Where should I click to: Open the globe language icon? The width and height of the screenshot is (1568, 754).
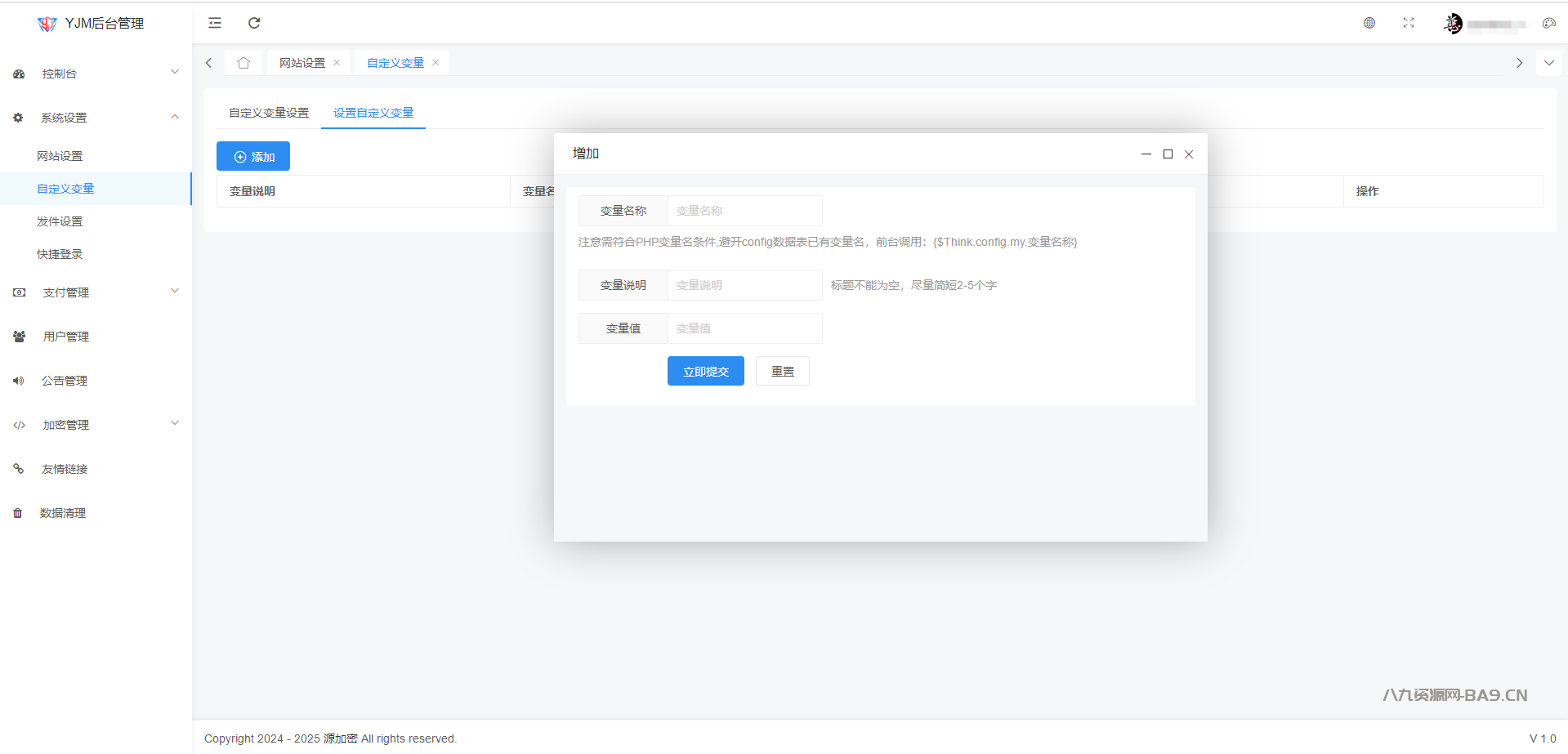pos(1369,23)
